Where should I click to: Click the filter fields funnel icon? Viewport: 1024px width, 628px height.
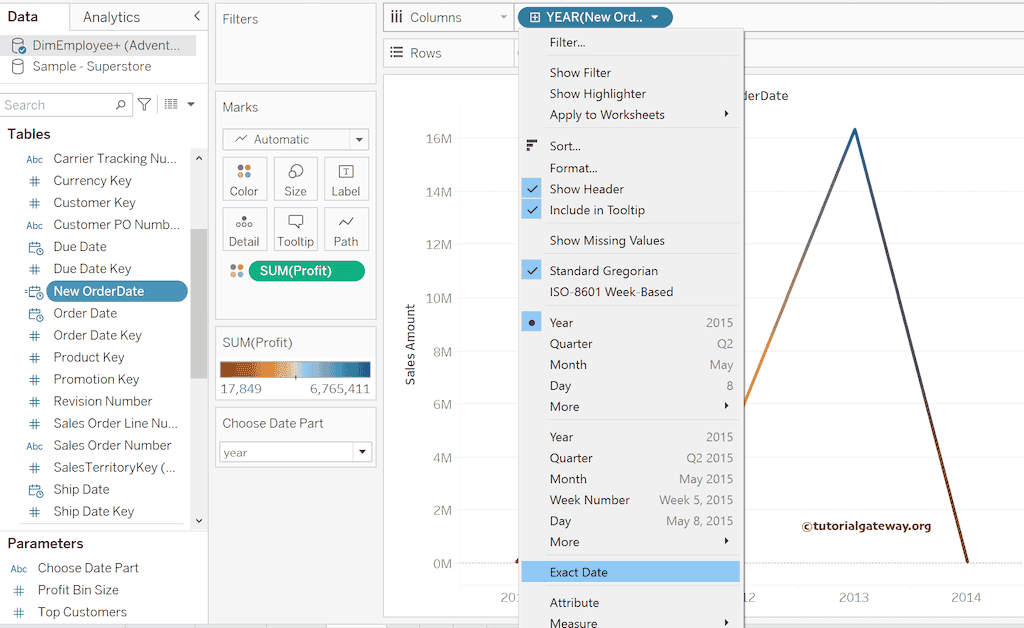[144, 104]
